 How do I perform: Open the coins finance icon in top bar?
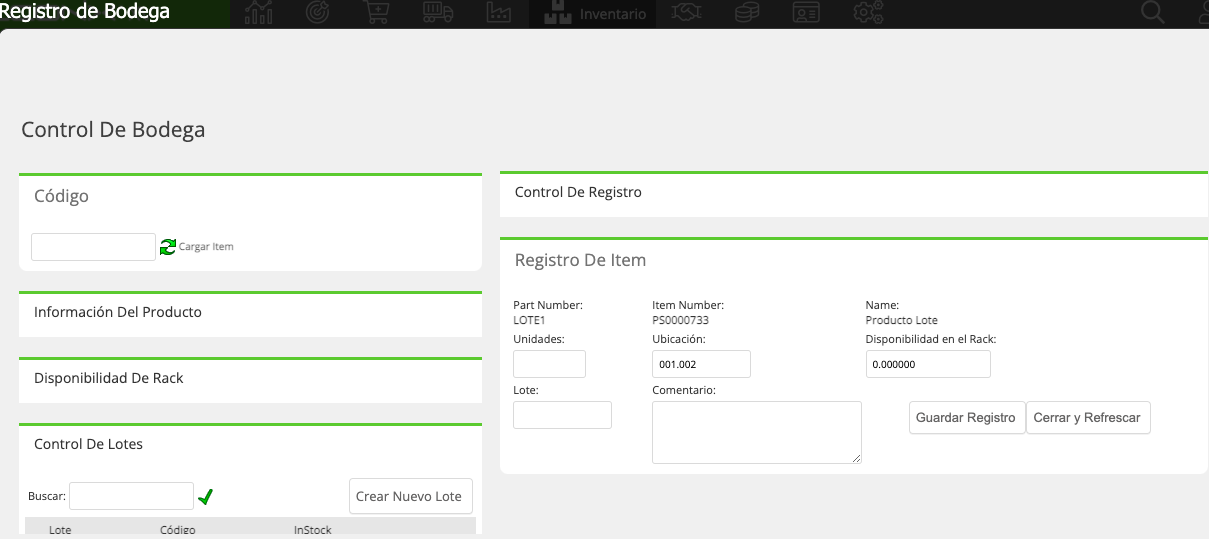click(x=746, y=13)
